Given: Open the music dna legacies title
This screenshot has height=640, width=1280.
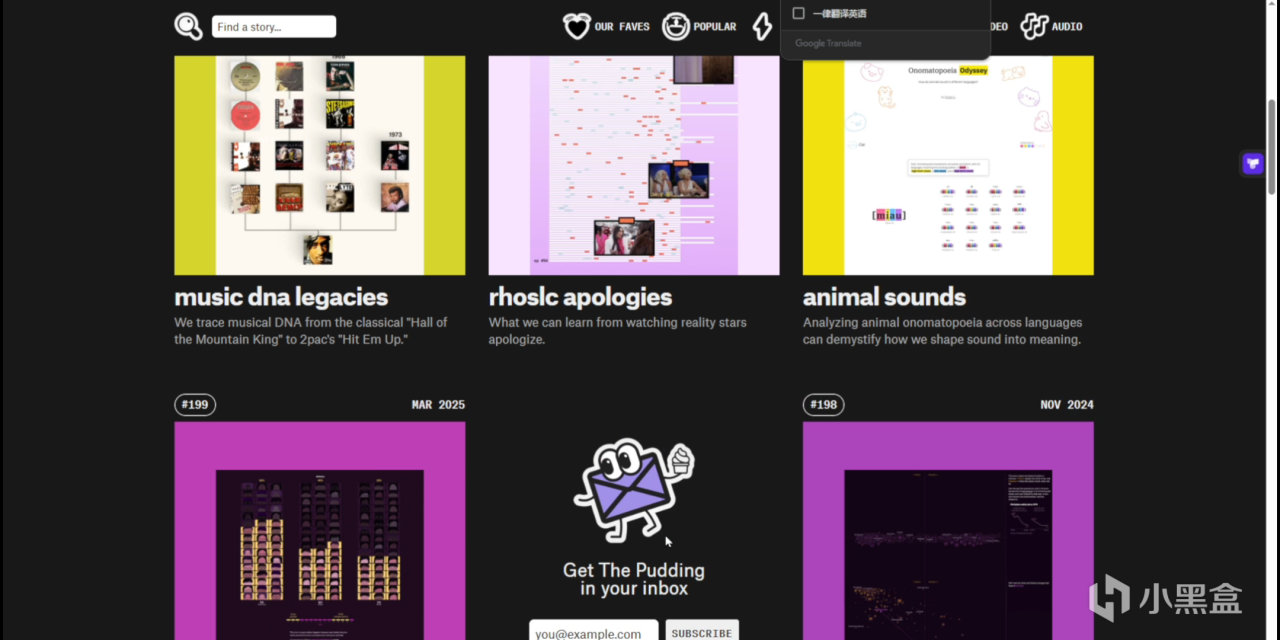Looking at the screenshot, I should pos(281,297).
